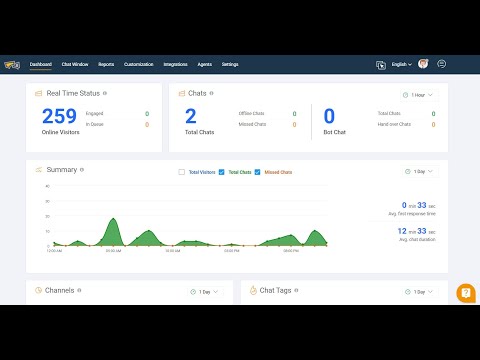Click the Avg. first response time value
The image size is (480, 360).
pos(418,205)
